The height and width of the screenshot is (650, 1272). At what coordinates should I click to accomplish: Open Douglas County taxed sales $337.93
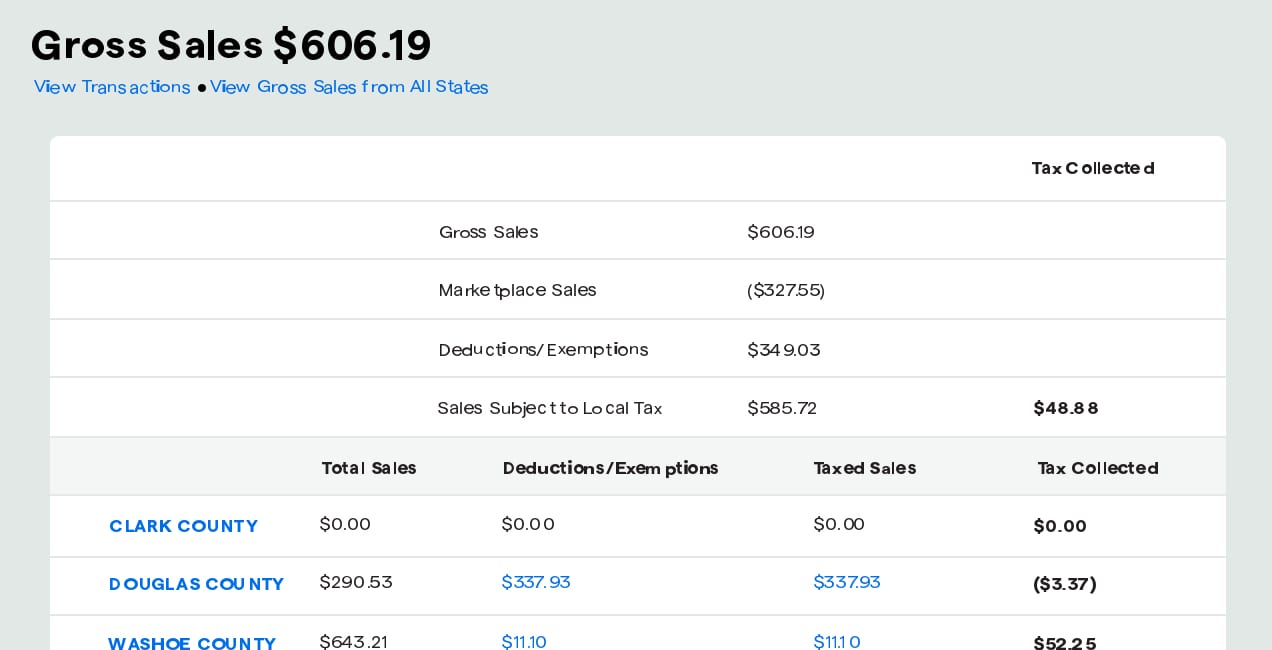(x=847, y=582)
